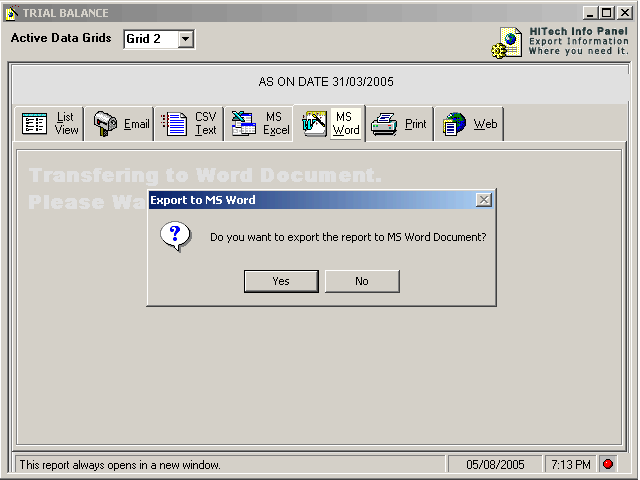Click the 7:13 PM time panel

click(571, 464)
